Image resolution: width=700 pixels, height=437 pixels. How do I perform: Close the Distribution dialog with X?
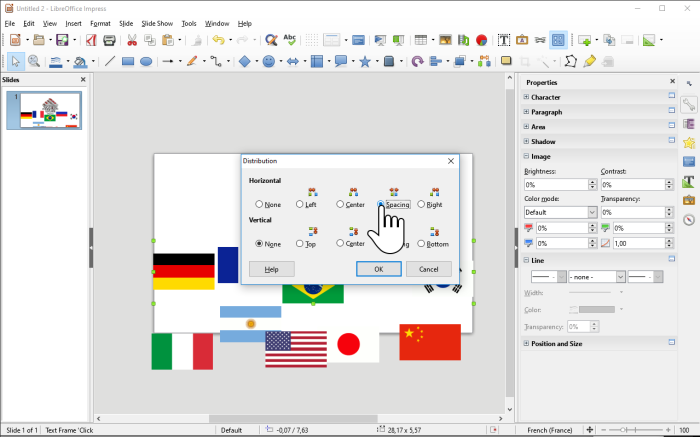[x=451, y=161]
